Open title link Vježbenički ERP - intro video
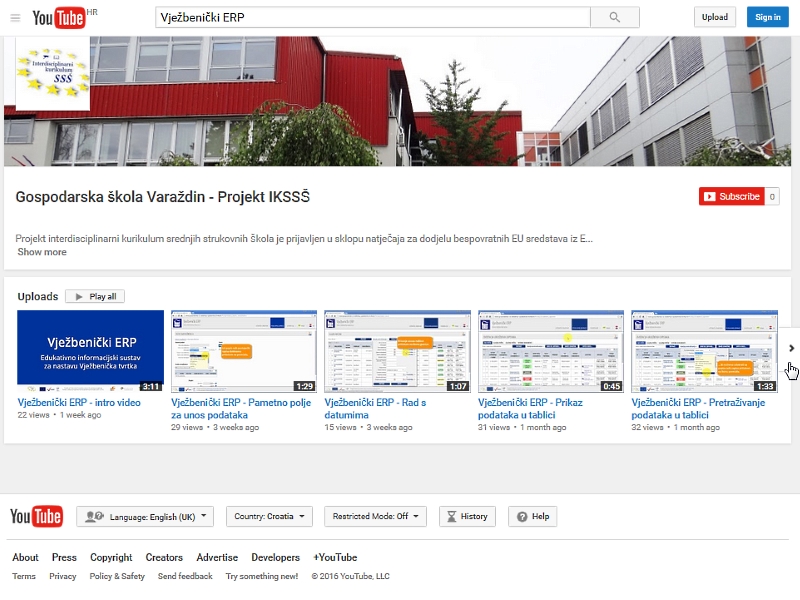The image size is (800, 600). point(79,403)
